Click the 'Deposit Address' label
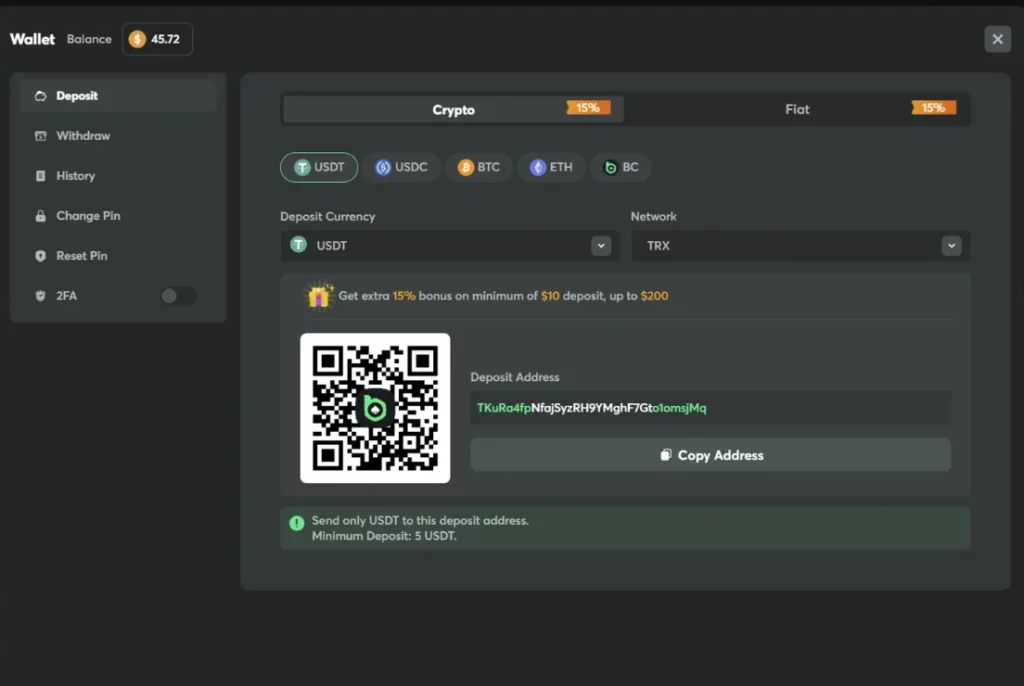 pos(515,377)
